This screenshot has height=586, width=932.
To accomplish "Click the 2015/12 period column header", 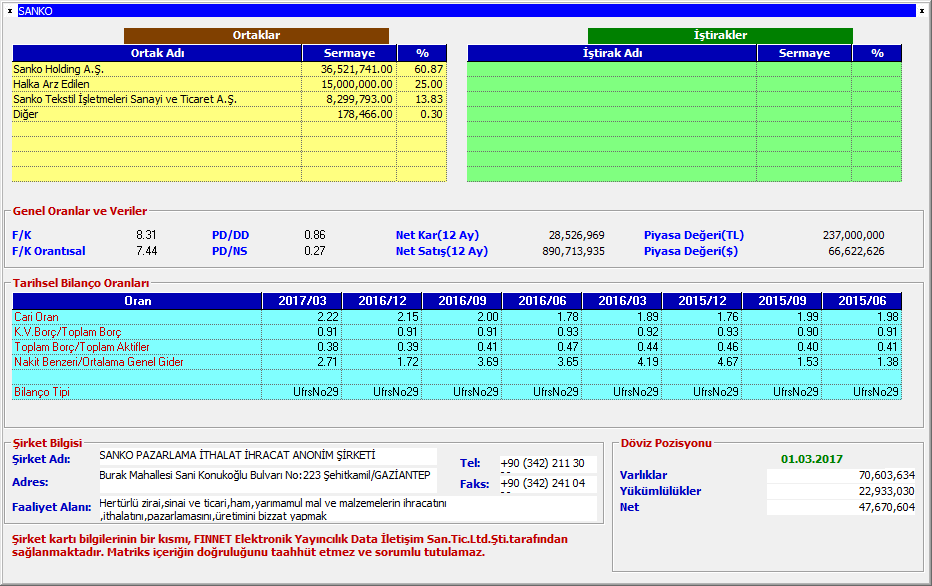I will tap(702, 301).
